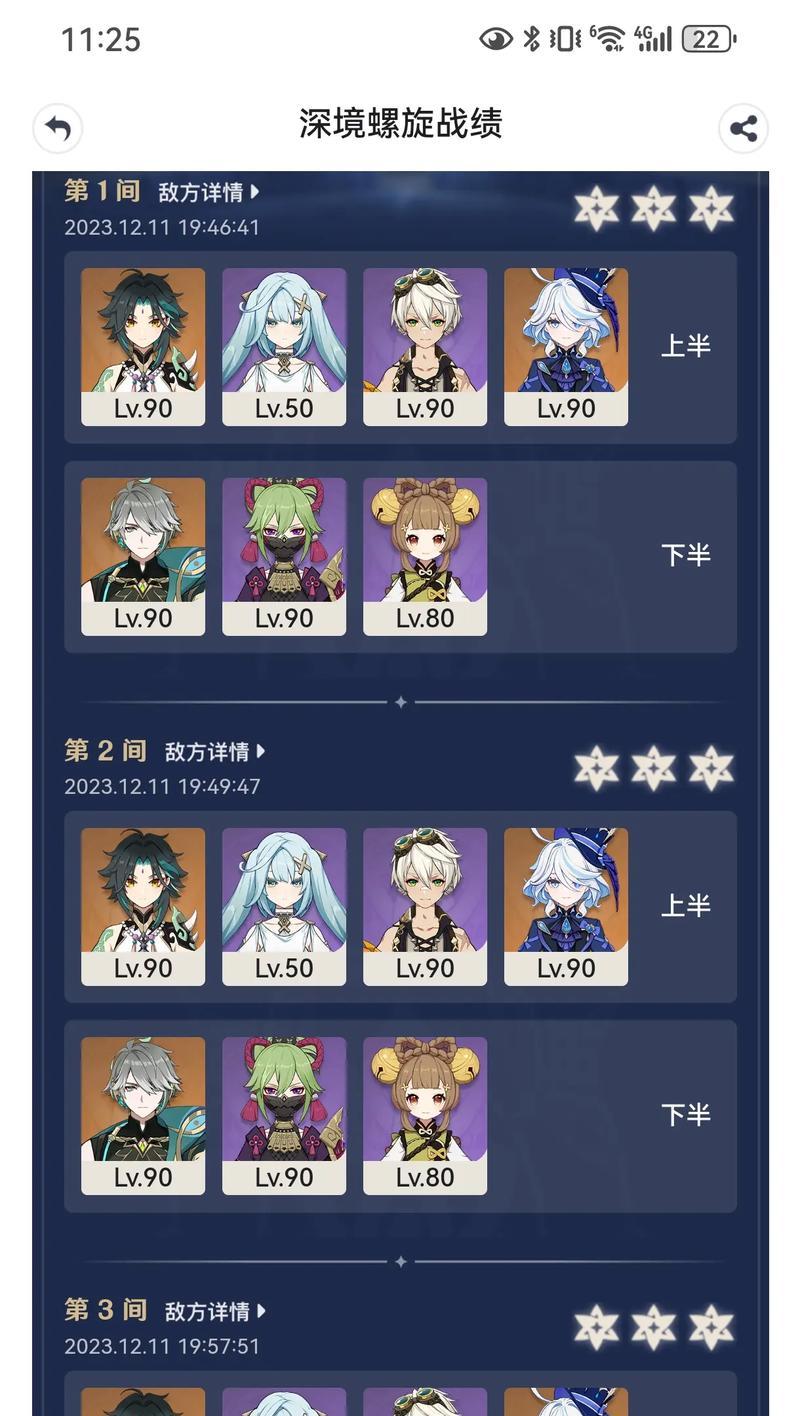Tap the eye comfort icon in status bar
This screenshot has height=1416, width=800.
click(496, 39)
